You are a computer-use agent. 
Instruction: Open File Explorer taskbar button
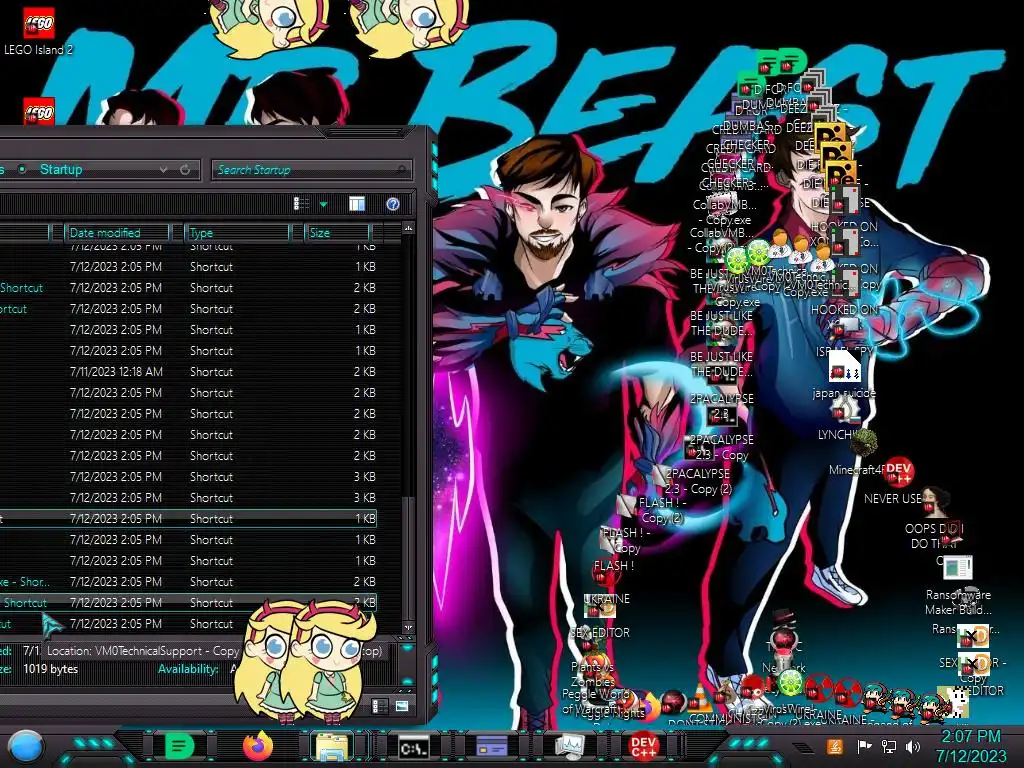pos(332,746)
